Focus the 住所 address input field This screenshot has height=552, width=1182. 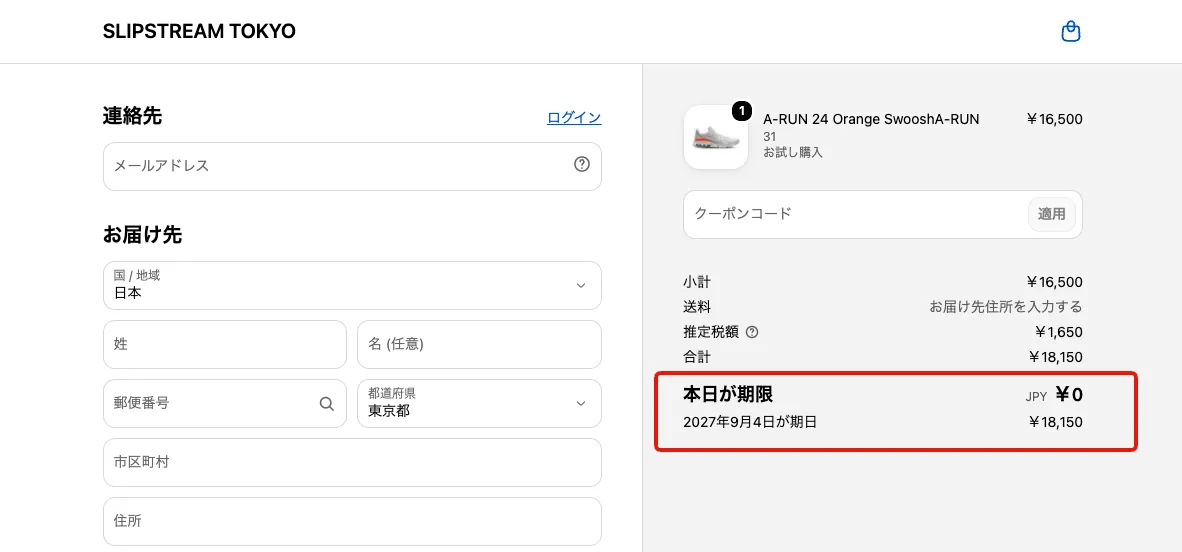coord(352,521)
